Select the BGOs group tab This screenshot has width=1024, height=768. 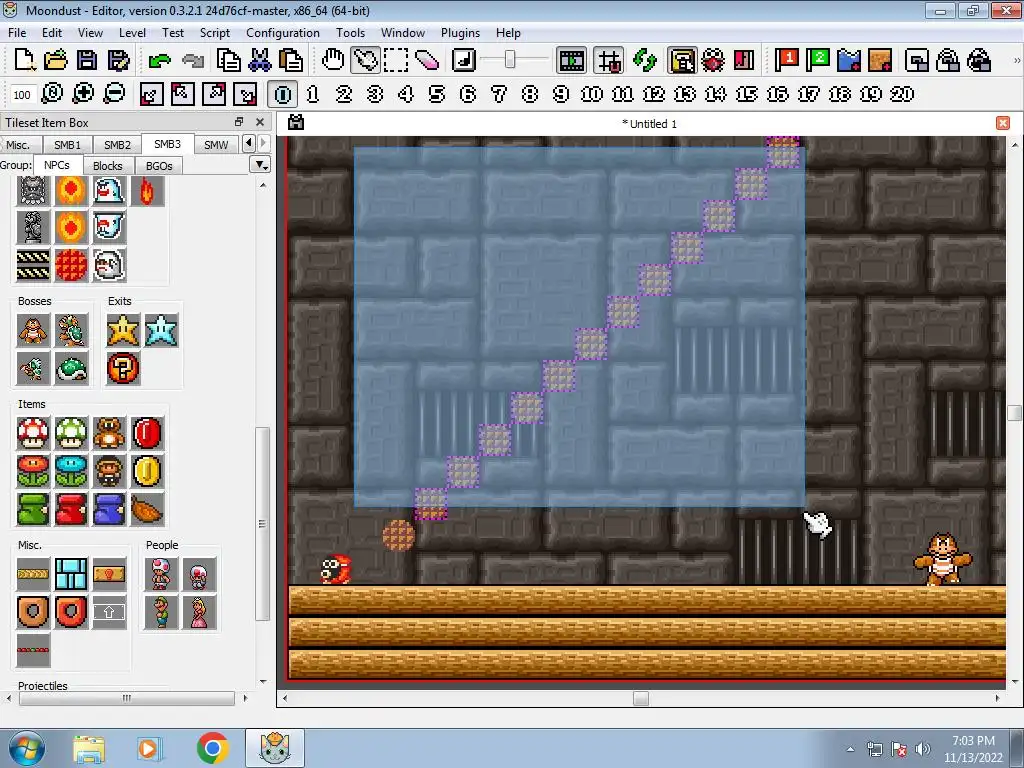pos(159,166)
